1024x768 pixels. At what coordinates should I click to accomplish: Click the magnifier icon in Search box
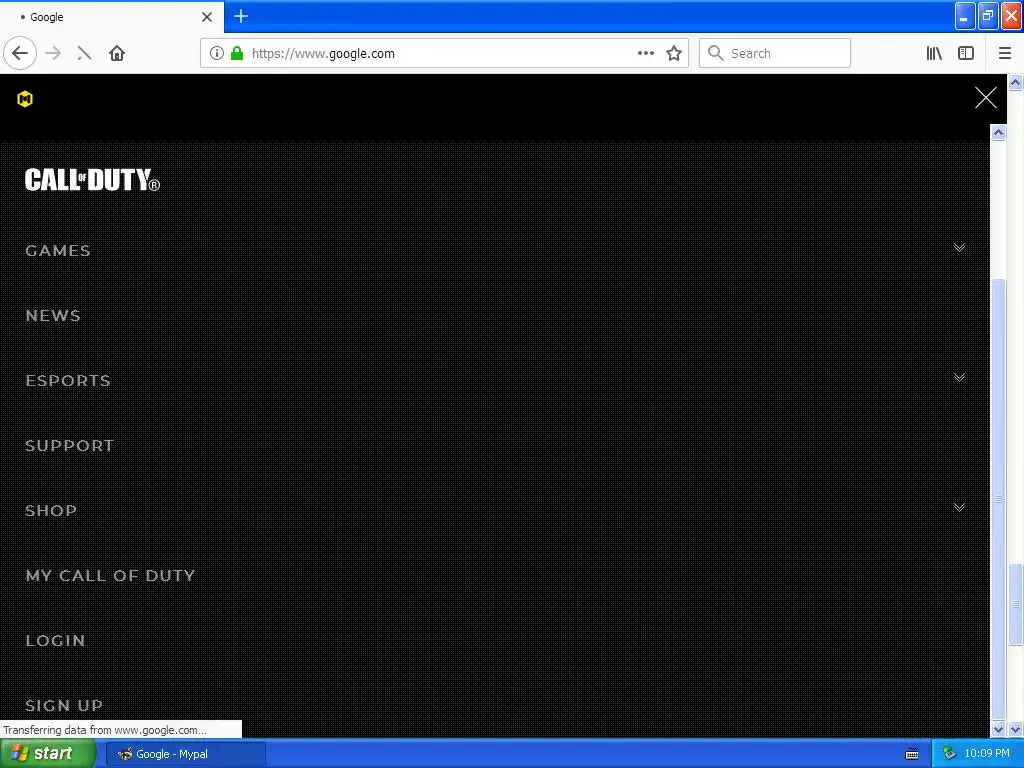point(716,53)
